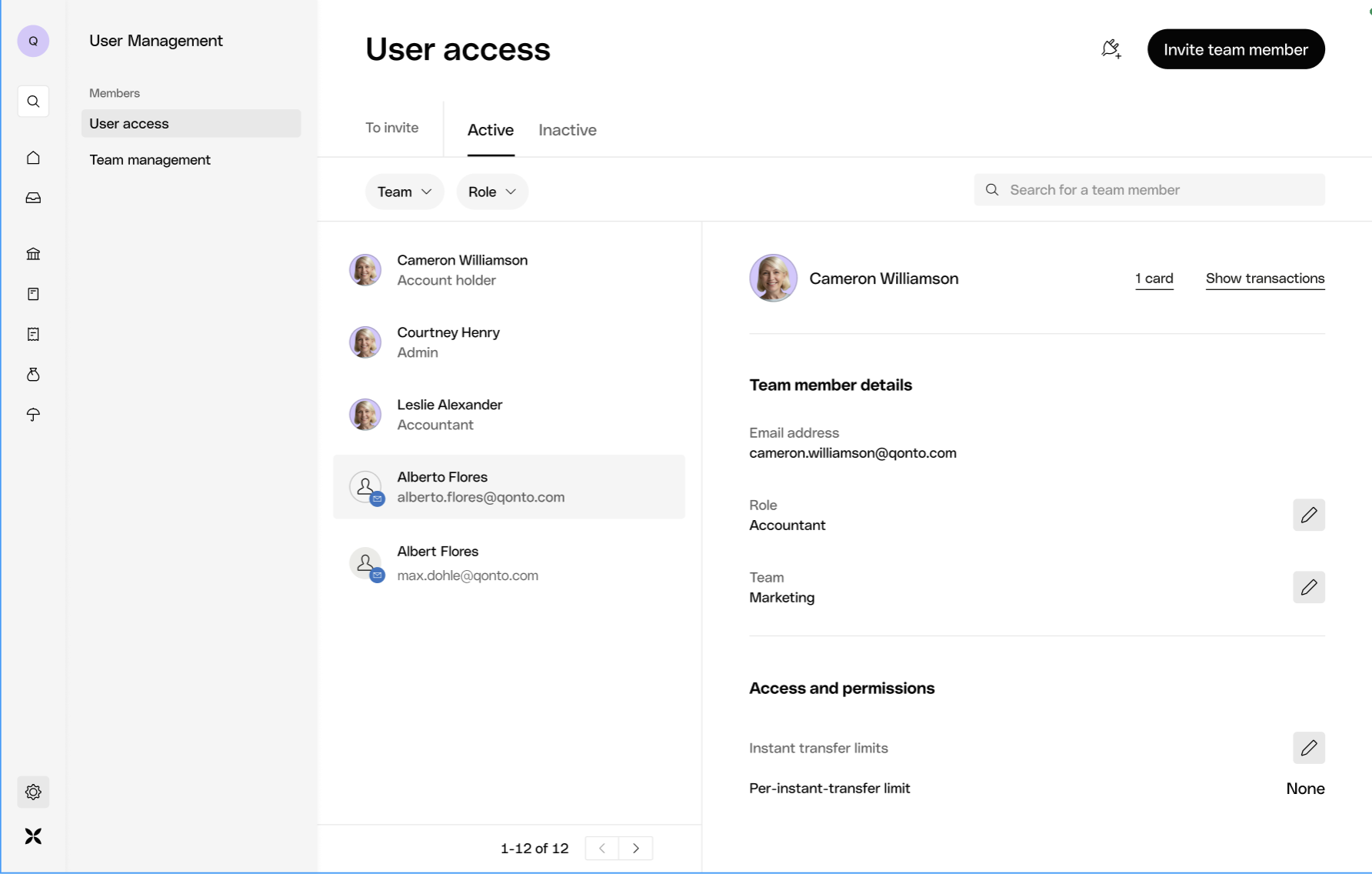Select alberto.flores@qonto.com member row

pos(509,487)
